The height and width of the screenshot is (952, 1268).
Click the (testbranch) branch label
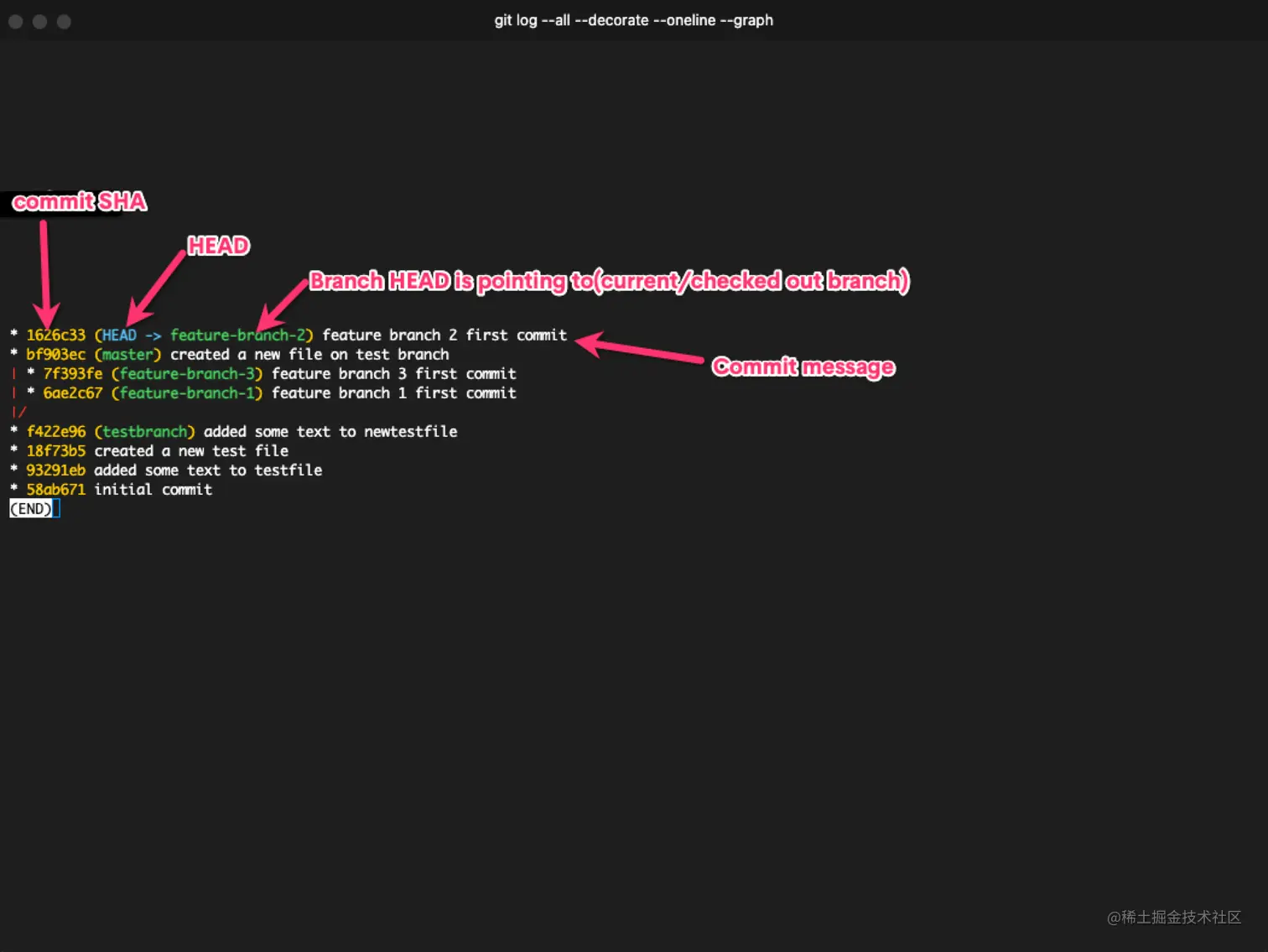pyautogui.click(x=144, y=432)
